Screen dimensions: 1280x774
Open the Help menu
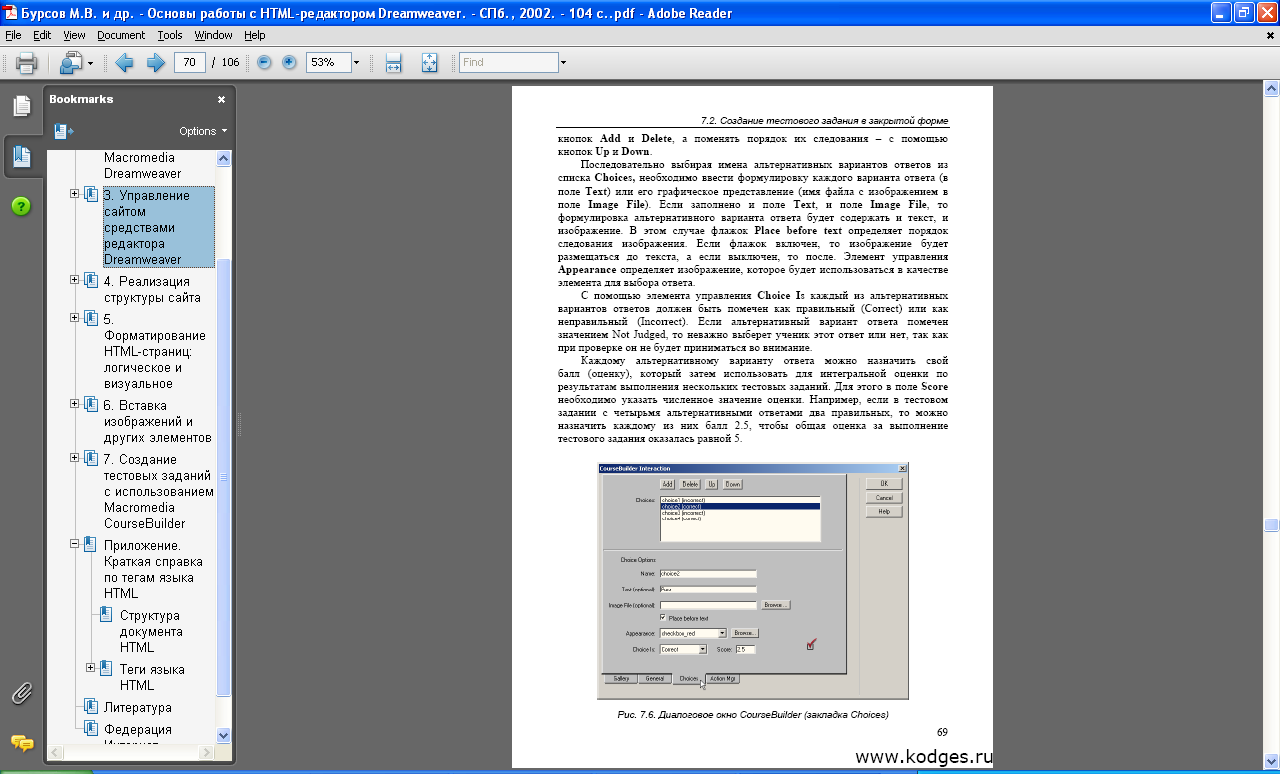coord(255,35)
